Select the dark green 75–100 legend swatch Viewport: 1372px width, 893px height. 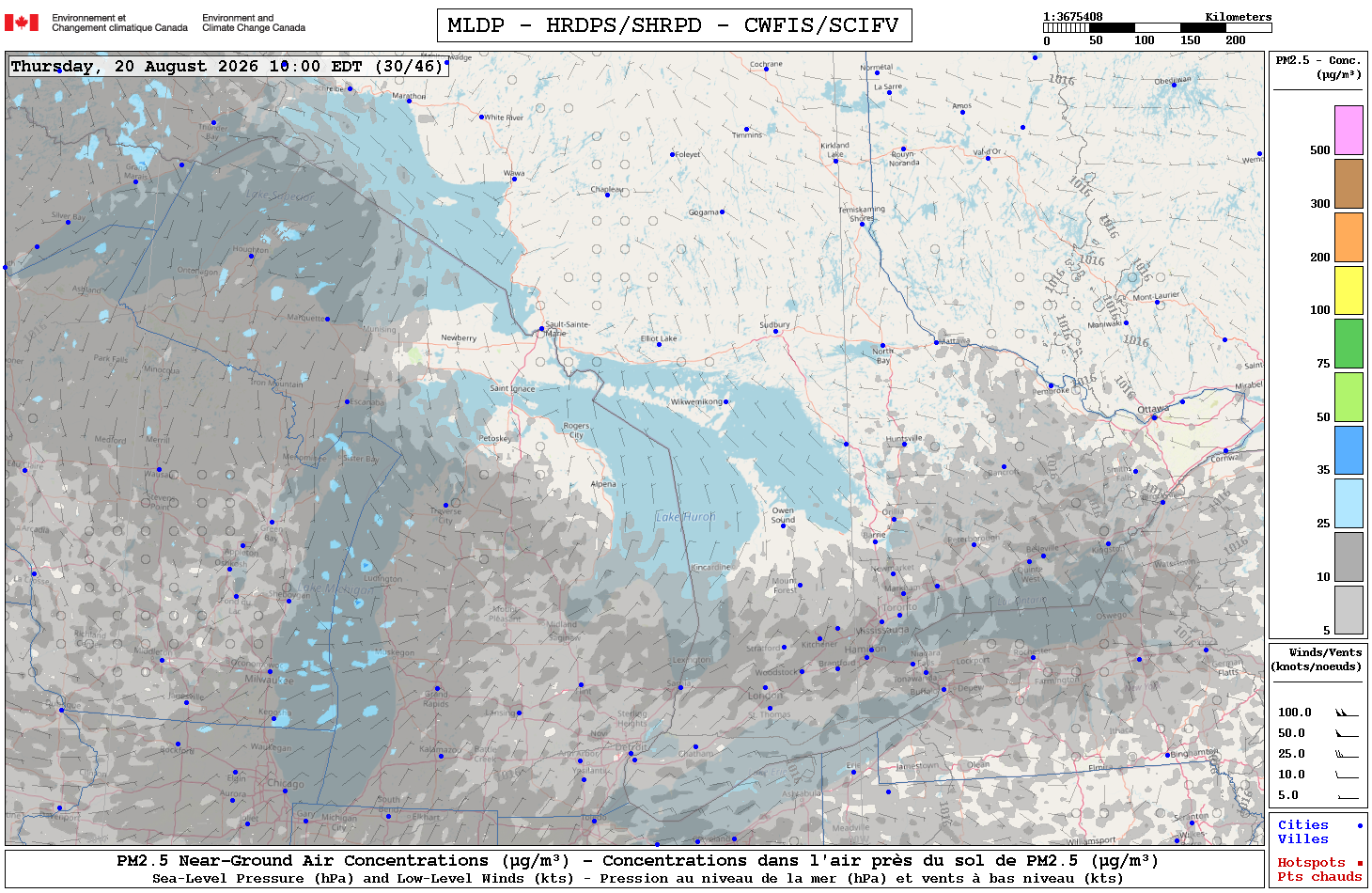coord(1349,343)
